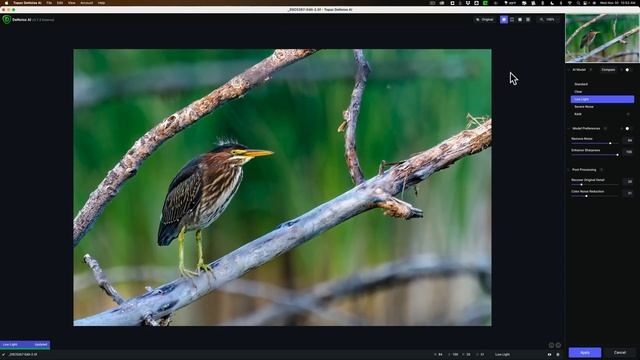Collapse the Model Preferences section
This screenshot has width=640, height=360.
tap(569, 129)
